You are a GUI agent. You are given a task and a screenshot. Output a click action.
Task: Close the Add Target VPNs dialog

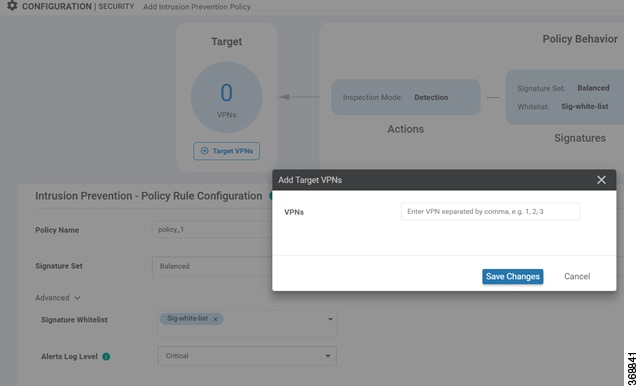pyautogui.click(x=601, y=180)
